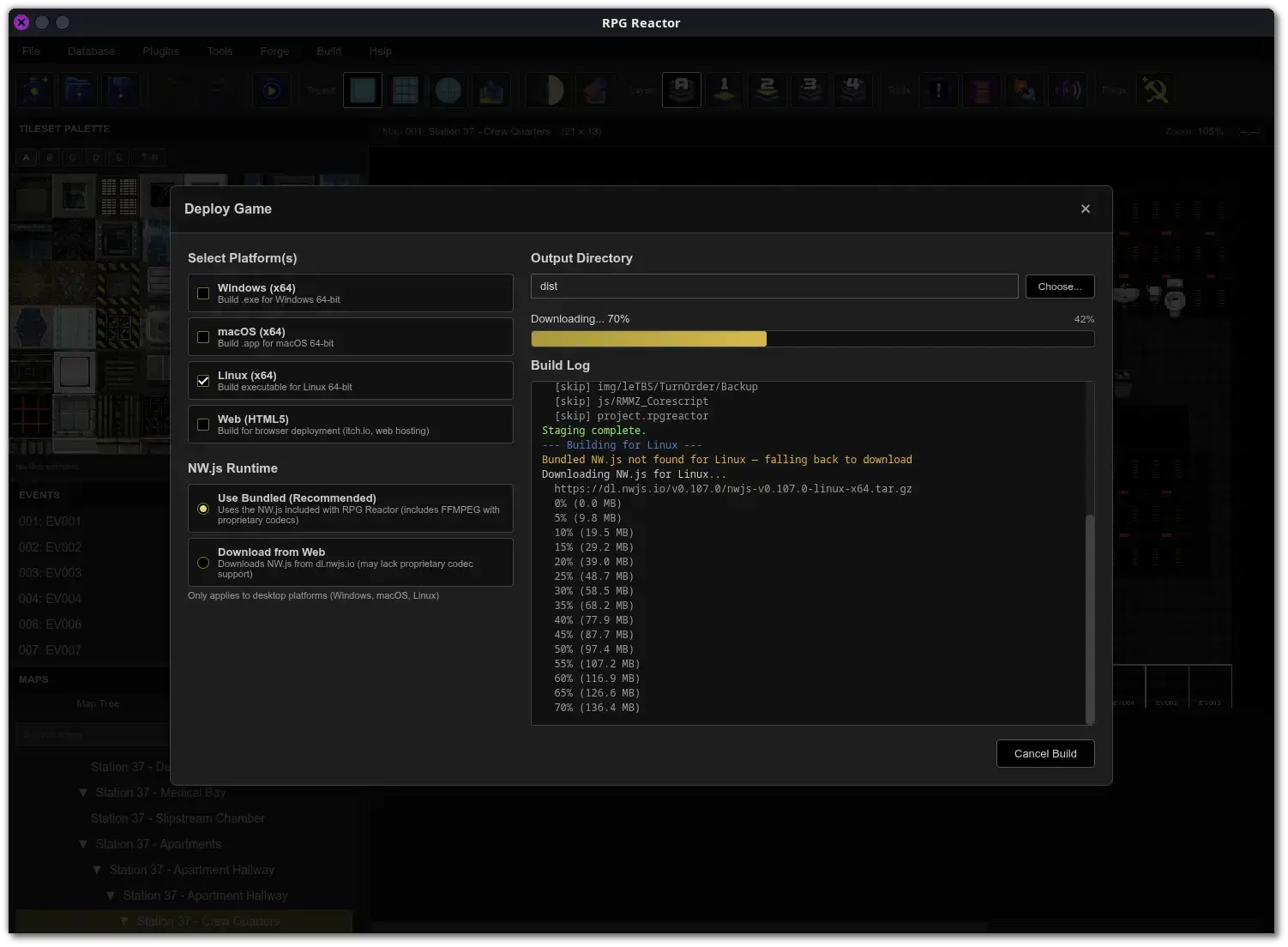Click the sound waves tool icon
The width and height of the screenshot is (1288, 947).
pyautogui.click(x=1068, y=90)
